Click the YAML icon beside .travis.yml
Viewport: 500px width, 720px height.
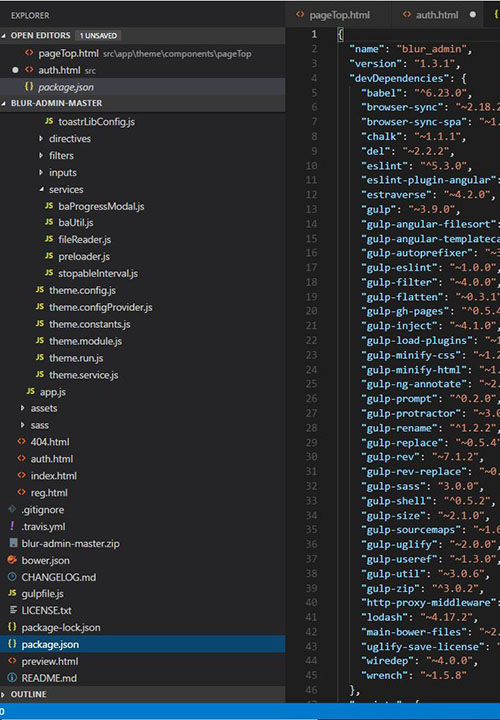point(12,526)
